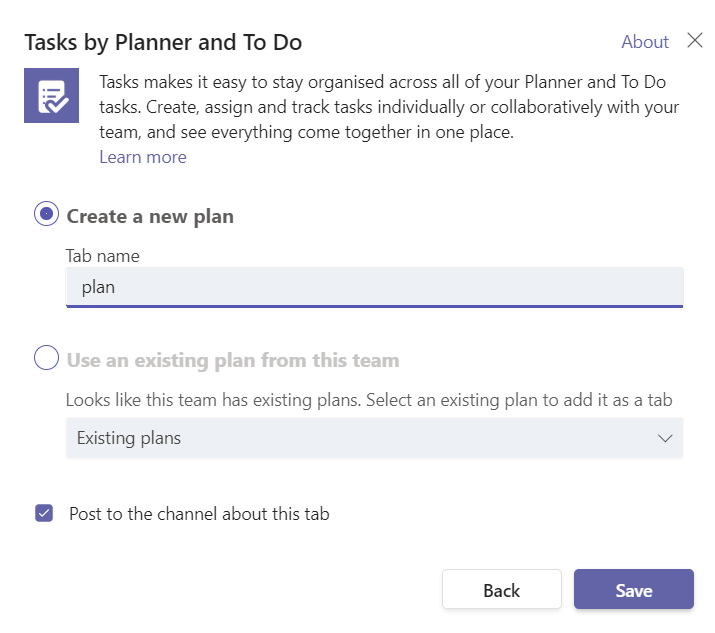Click the Tasks by Planner and To Do title
The width and height of the screenshot is (715, 633).
[163, 42]
